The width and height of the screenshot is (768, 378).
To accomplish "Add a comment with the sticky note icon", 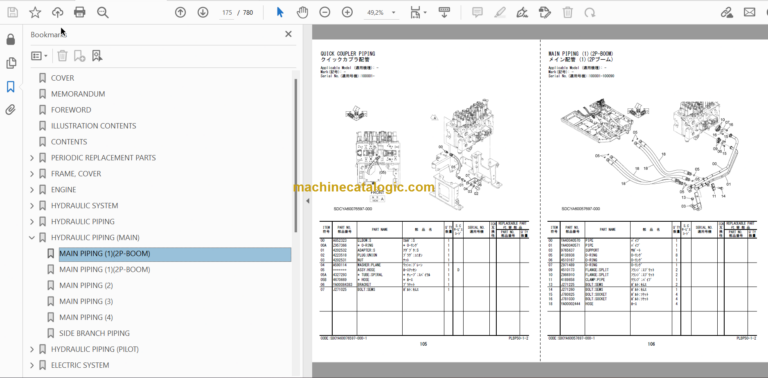I will (477, 12).
